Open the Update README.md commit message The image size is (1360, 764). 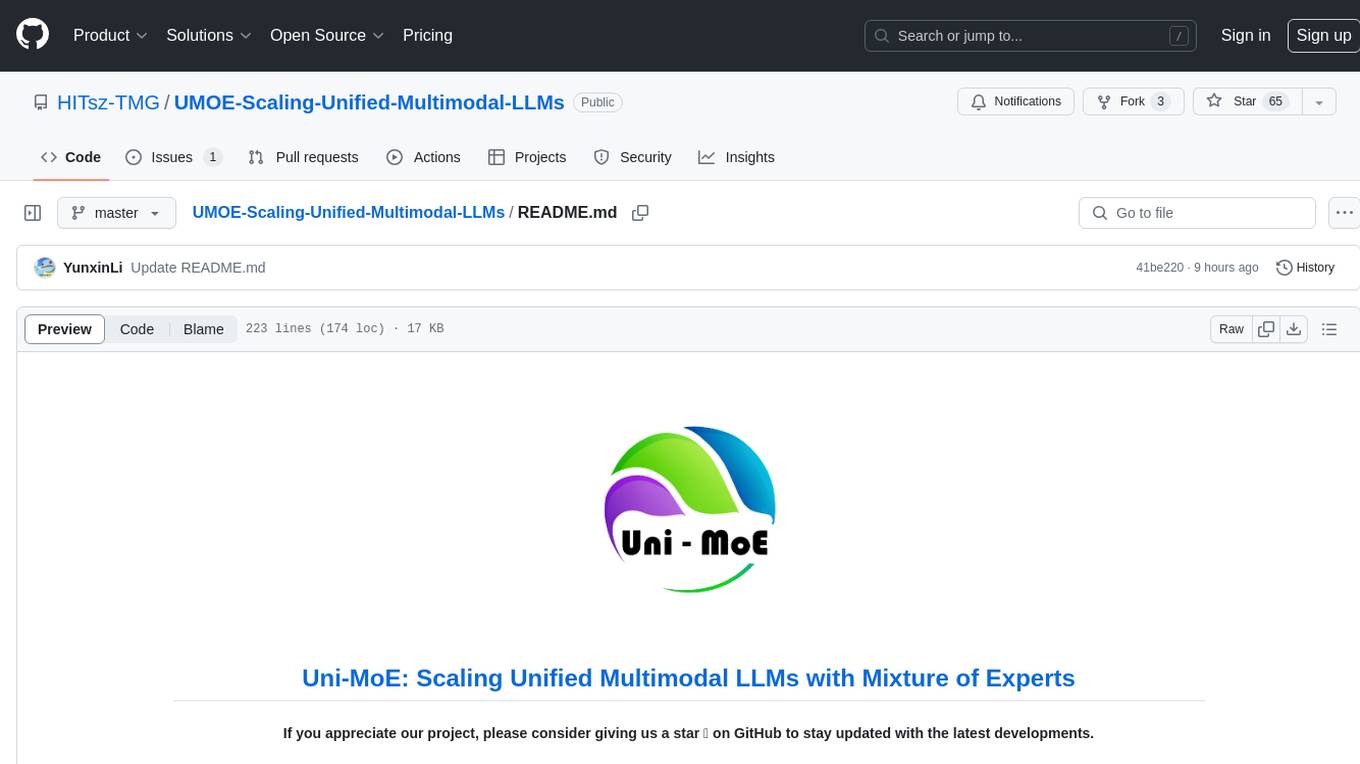click(x=198, y=267)
